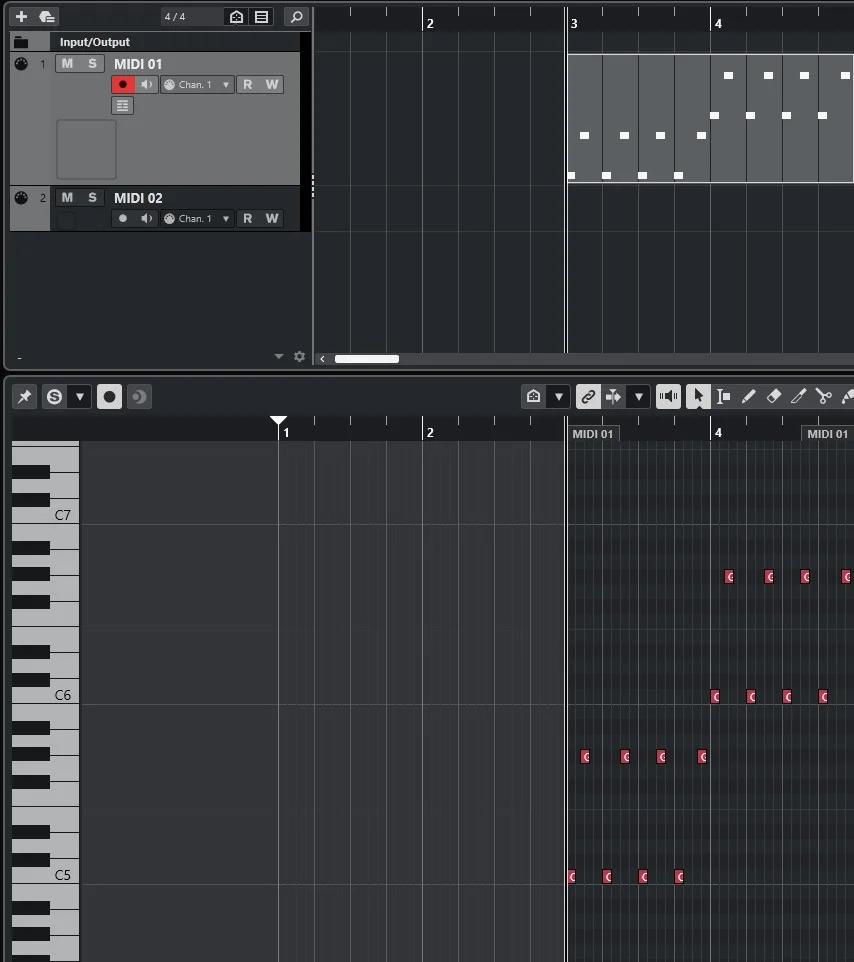Click bar 4 in project ruler
This screenshot has height=962, width=854.
pos(718,23)
